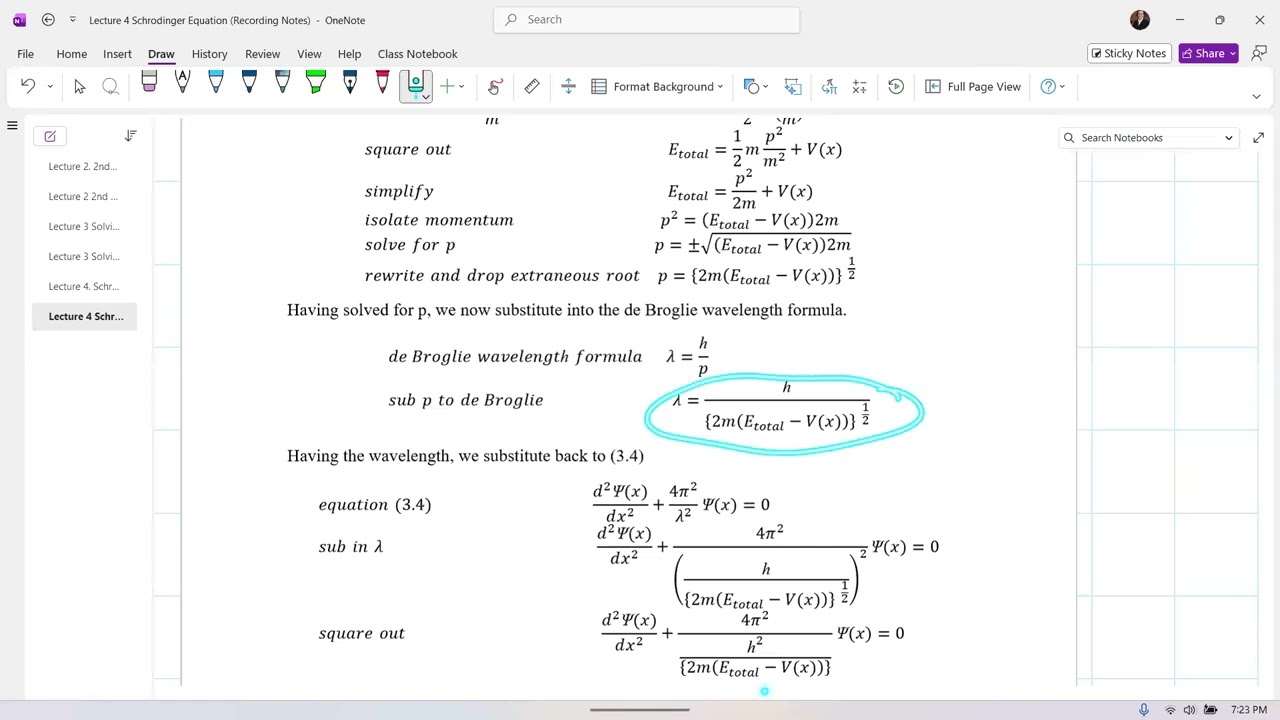Open the undo history dropdown arrow
The width and height of the screenshot is (1280, 720).
tap(50, 87)
